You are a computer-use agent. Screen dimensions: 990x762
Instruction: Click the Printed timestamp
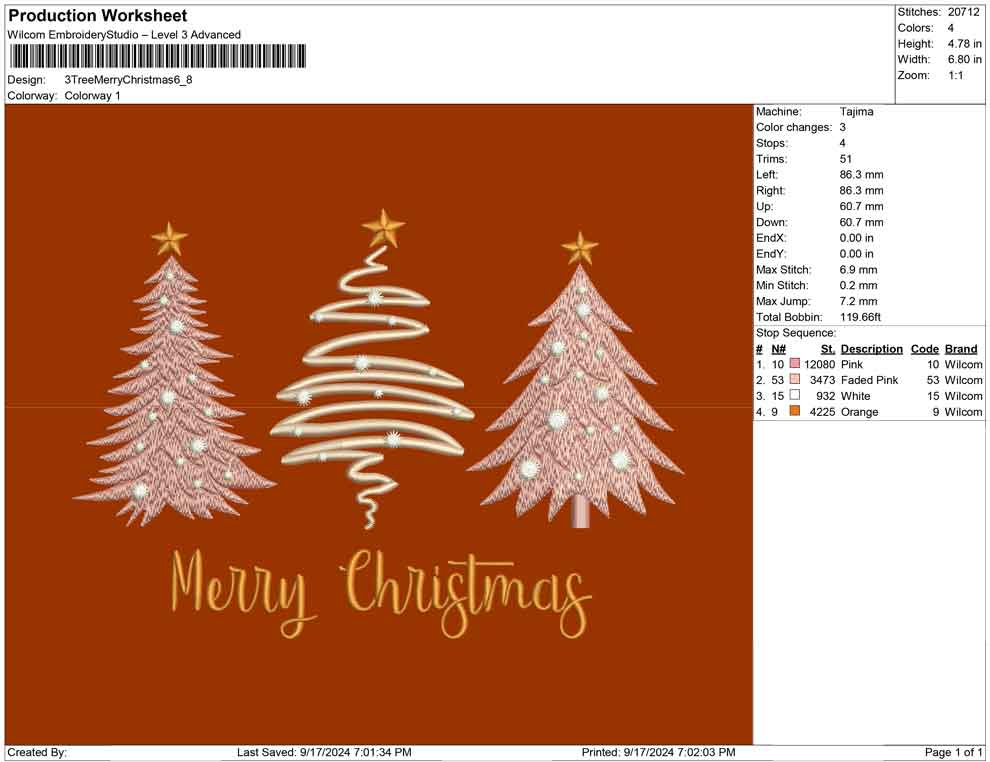tap(659, 752)
